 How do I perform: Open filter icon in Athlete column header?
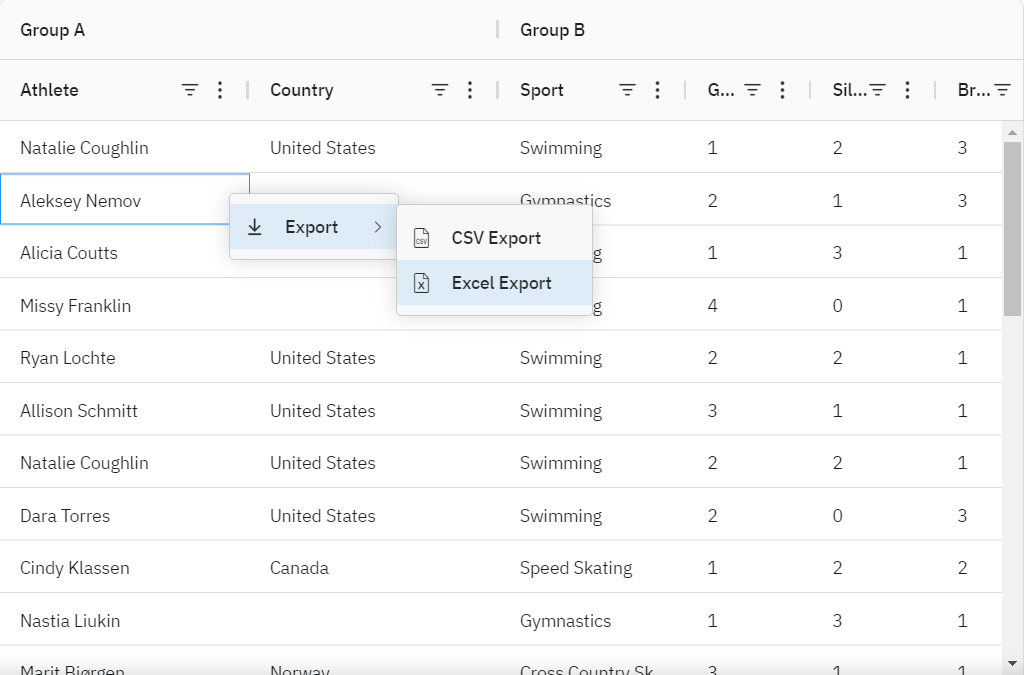[190, 90]
